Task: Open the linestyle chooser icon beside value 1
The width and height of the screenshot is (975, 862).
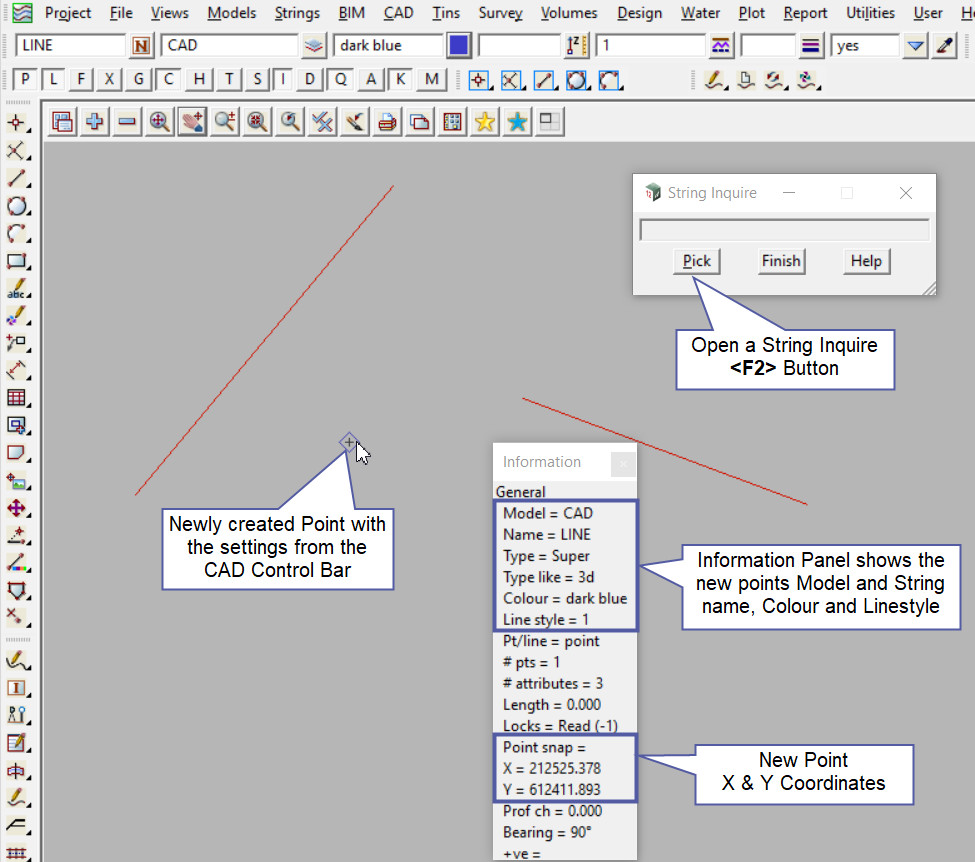Action: (x=720, y=46)
